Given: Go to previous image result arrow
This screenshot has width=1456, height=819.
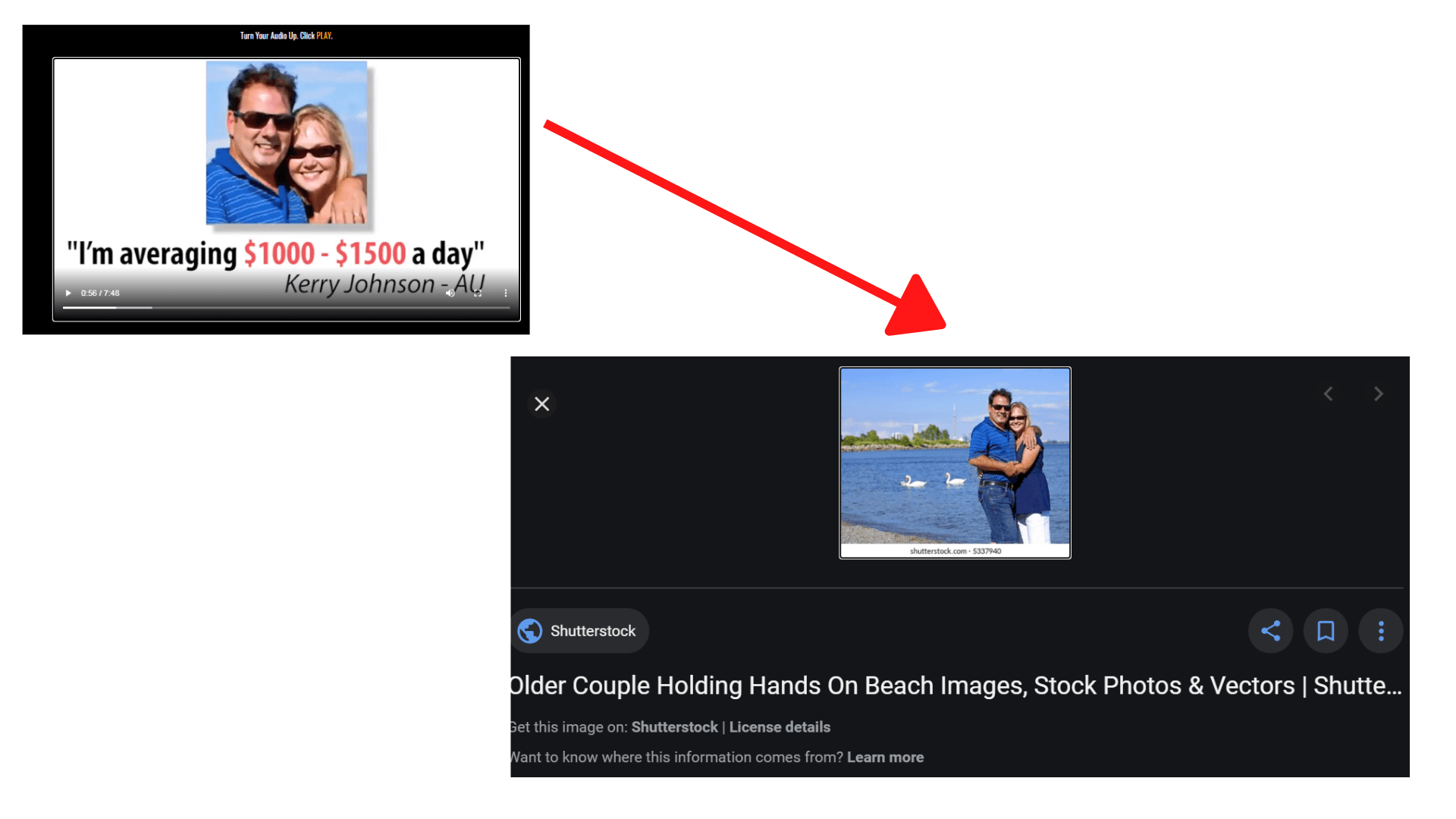Looking at the screenshot, I should 1329,394.
